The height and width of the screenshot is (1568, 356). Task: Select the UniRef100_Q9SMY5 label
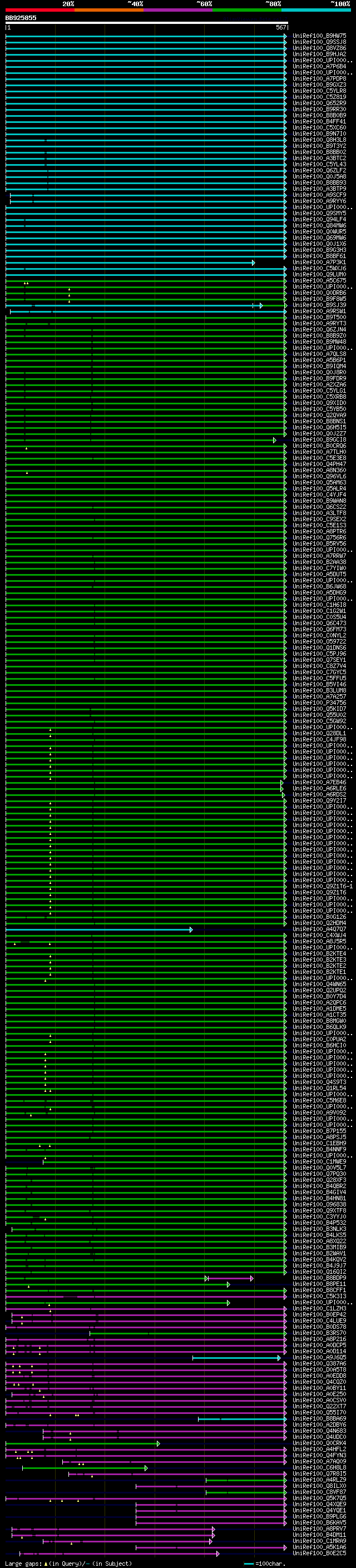click(x=319, y=213)
